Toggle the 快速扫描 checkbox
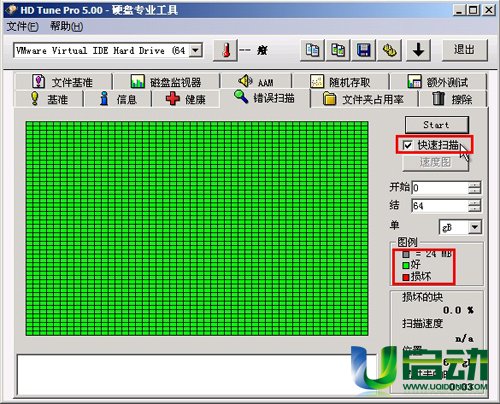This screenshot has width=500, height=404. pos(407,145)
